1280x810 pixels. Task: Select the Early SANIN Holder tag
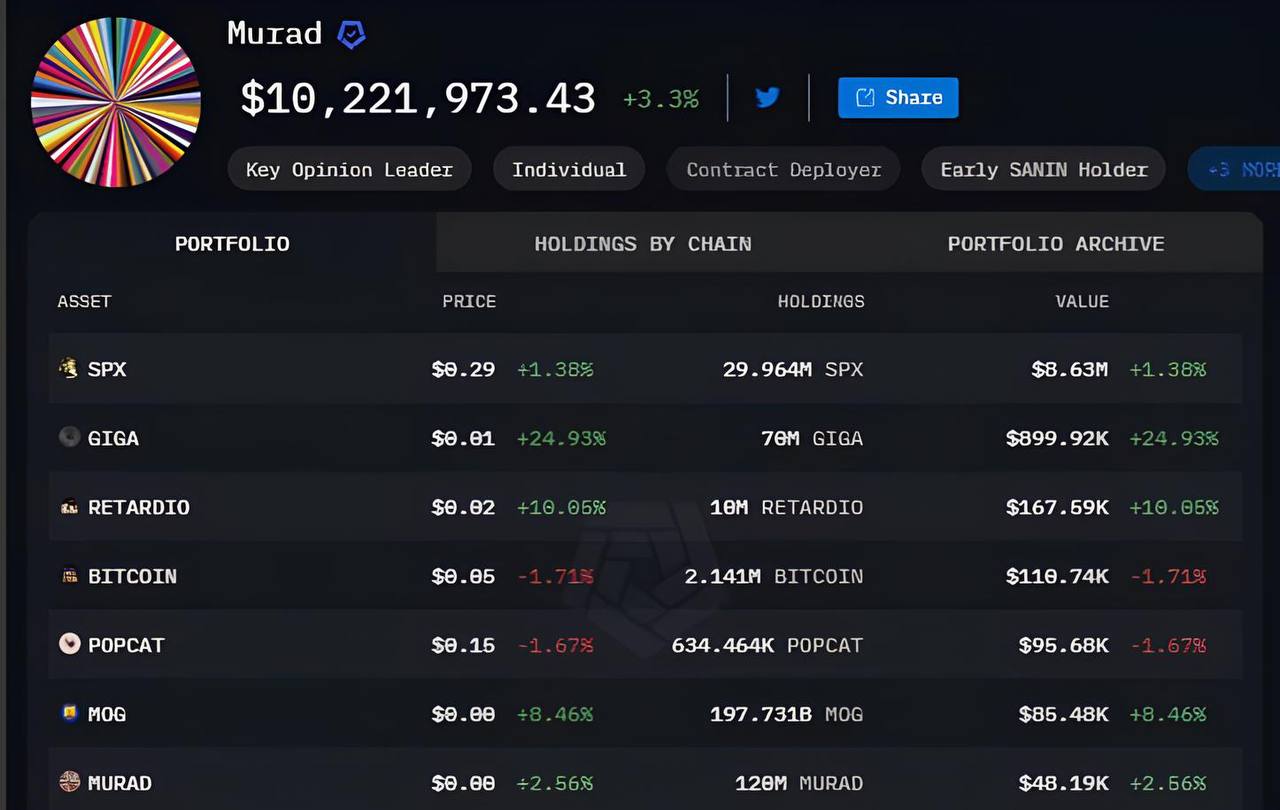click(1044, 170)
